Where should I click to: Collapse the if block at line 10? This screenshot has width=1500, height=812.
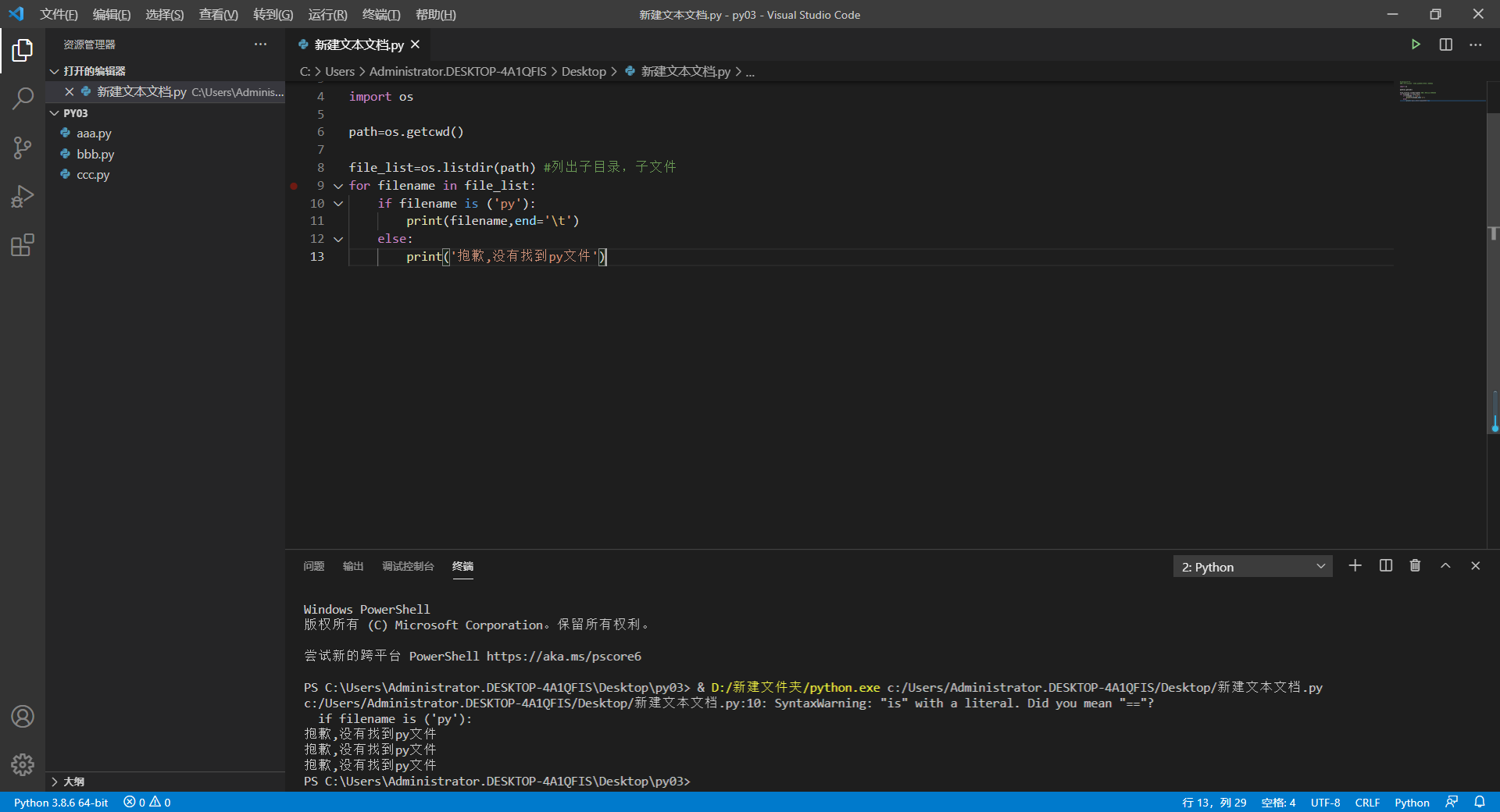click(338, 204)
